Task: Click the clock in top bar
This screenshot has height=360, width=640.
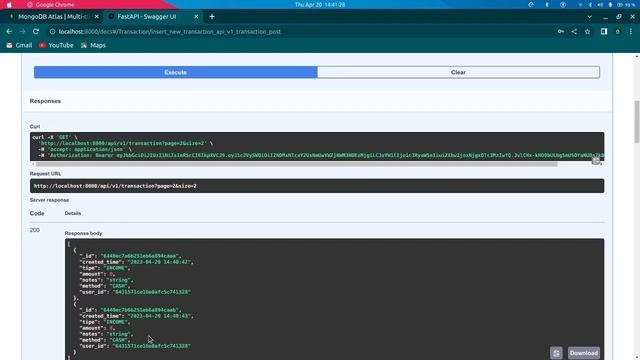Action: point(320,5)
